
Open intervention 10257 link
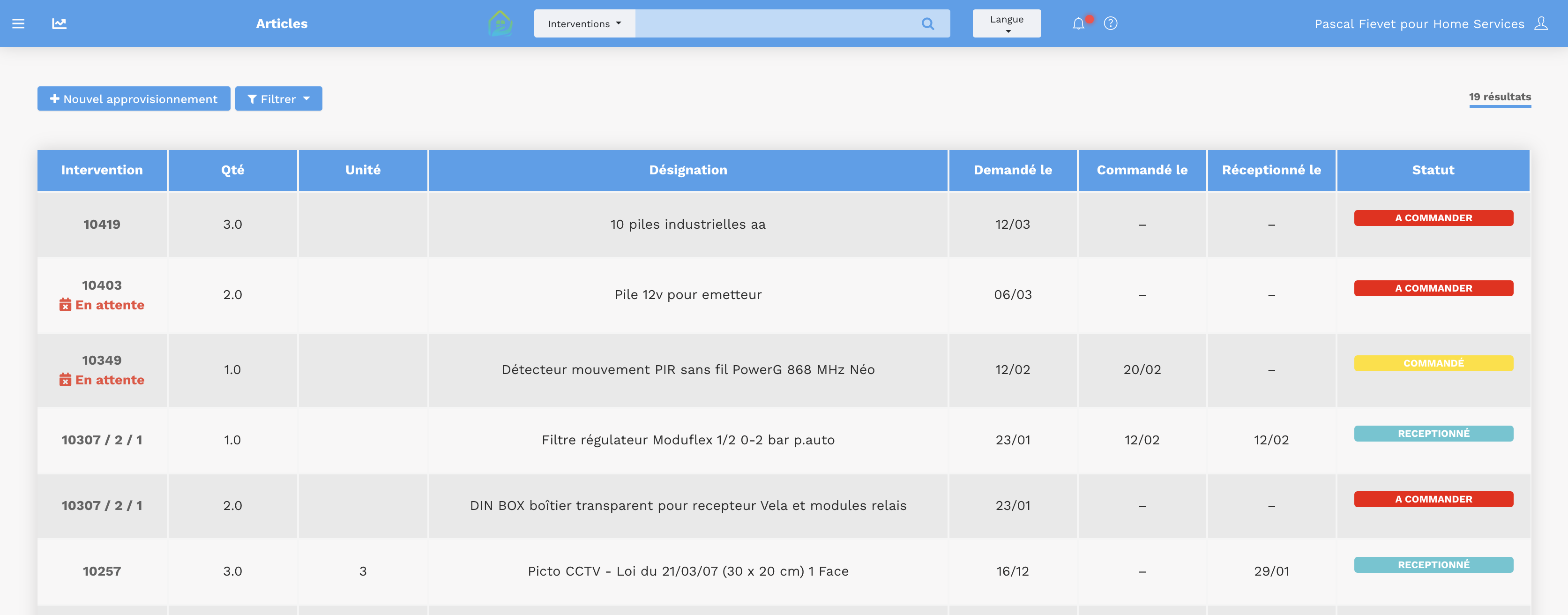coord(102,571)
